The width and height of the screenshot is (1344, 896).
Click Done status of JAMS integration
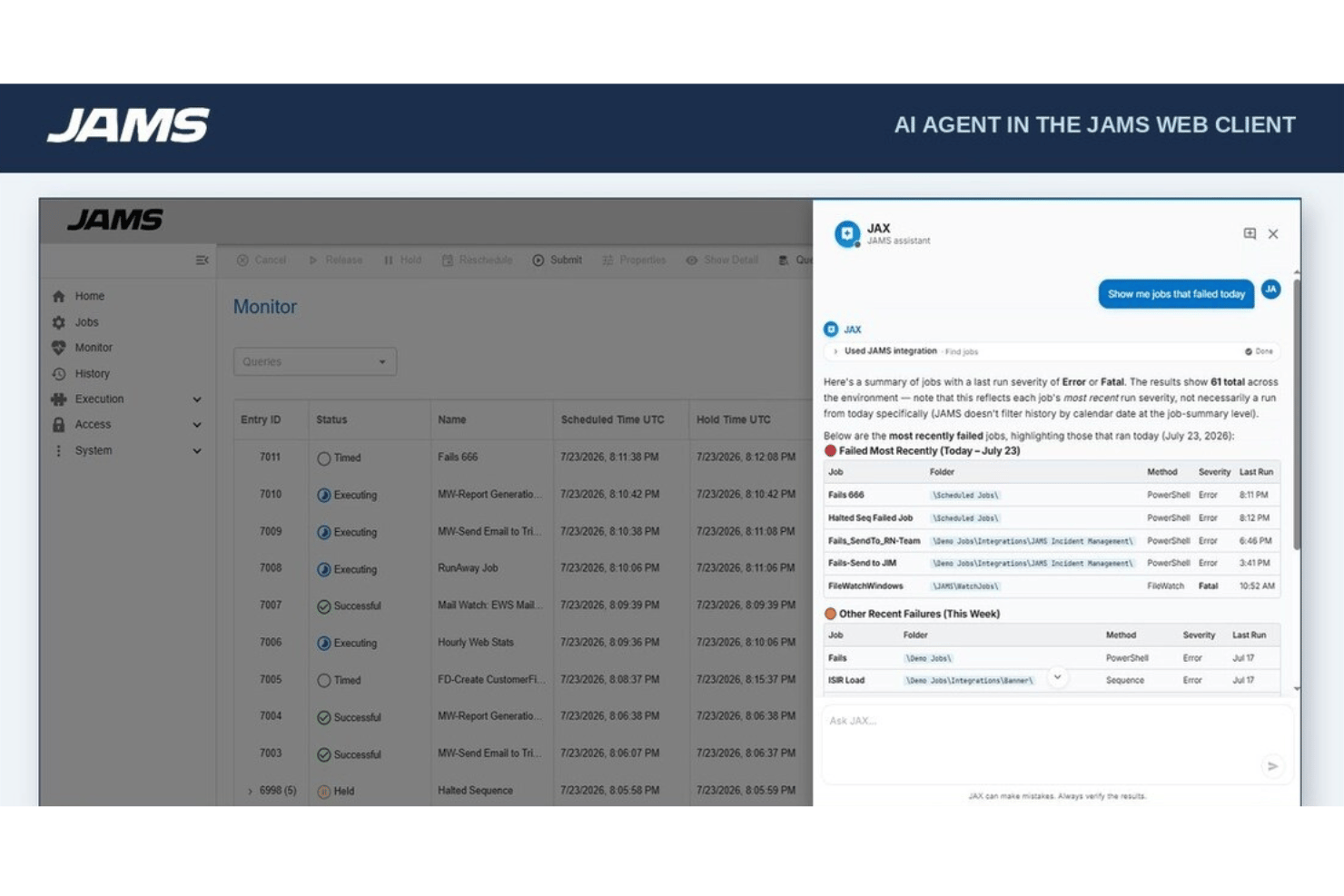point(1259,351)
